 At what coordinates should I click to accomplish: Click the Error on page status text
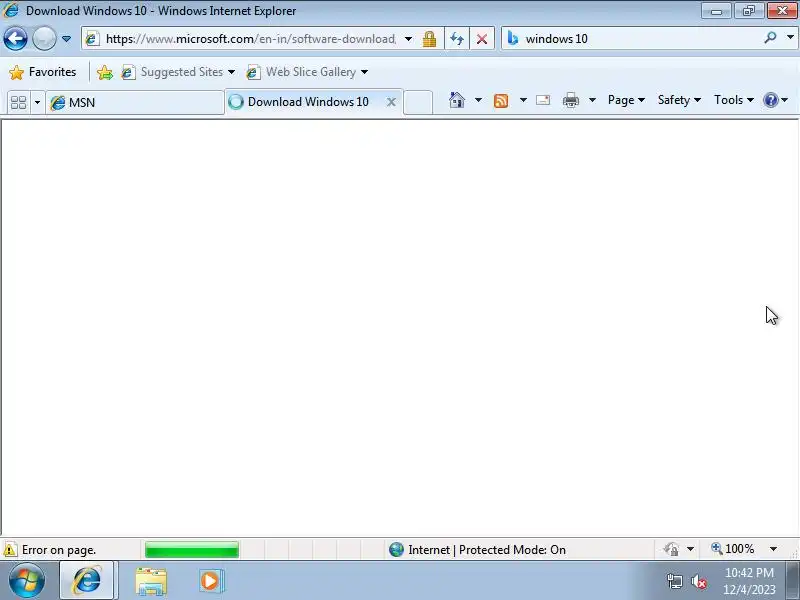[x=59, y=550]
